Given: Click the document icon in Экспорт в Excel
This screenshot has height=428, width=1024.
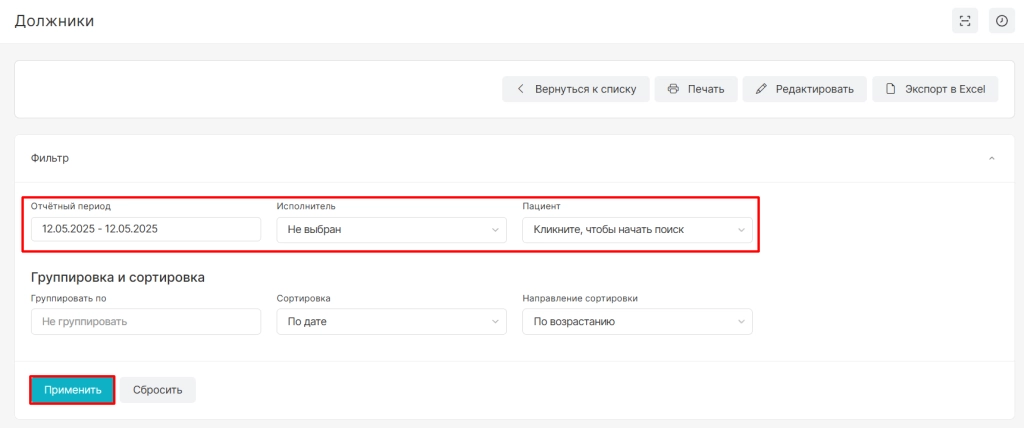Looking at the screenshot, I should (889, 90).
